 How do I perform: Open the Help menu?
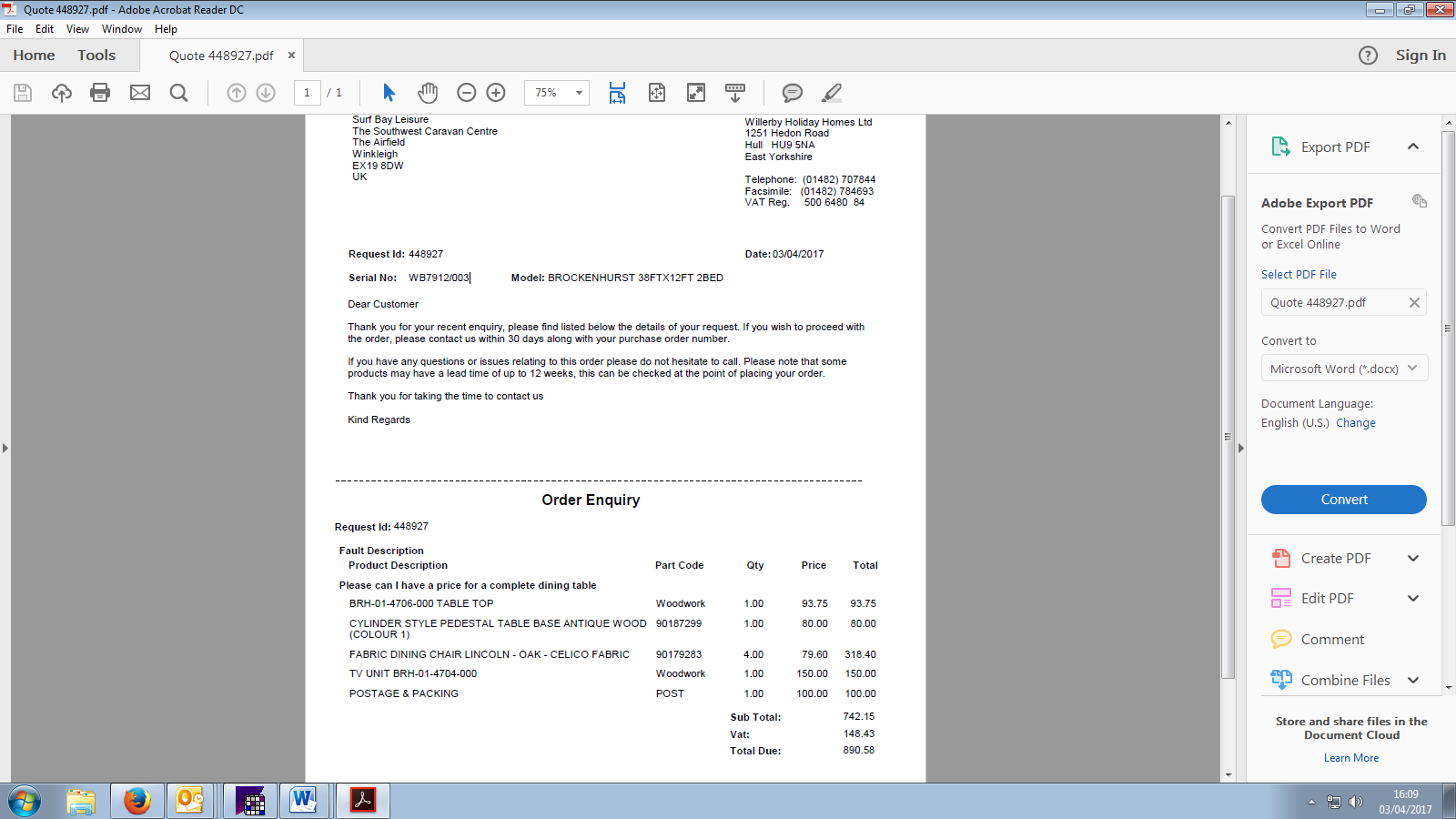(166, 29)
